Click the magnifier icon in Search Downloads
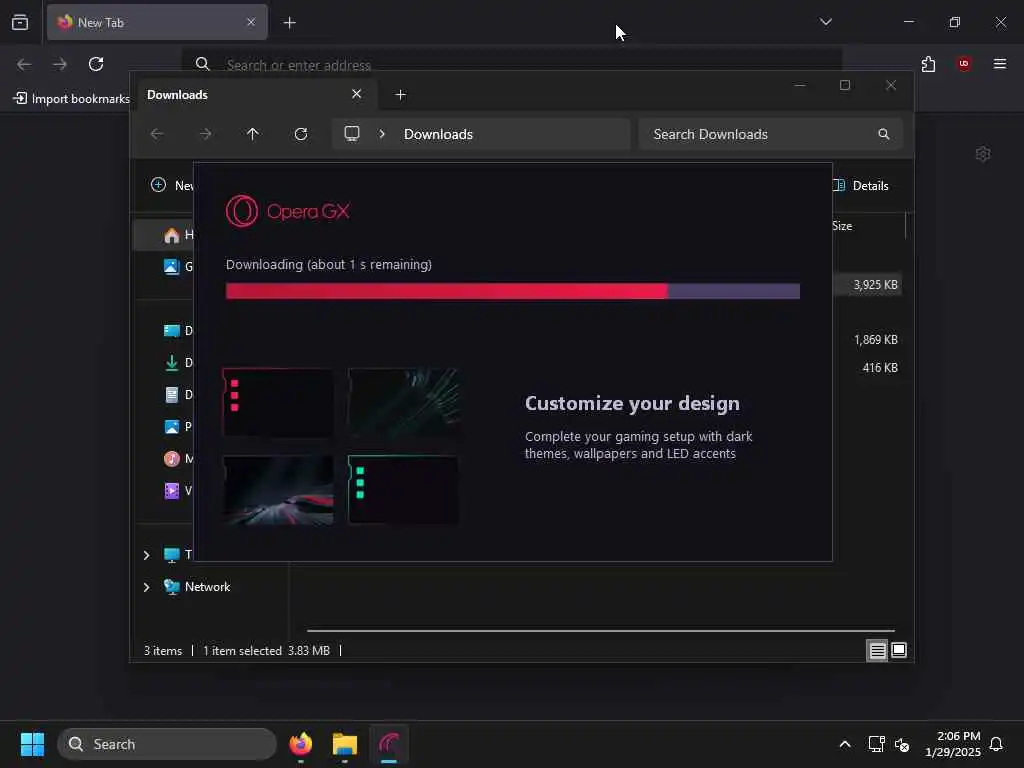 pyautogui.click(x=884, y=134)
